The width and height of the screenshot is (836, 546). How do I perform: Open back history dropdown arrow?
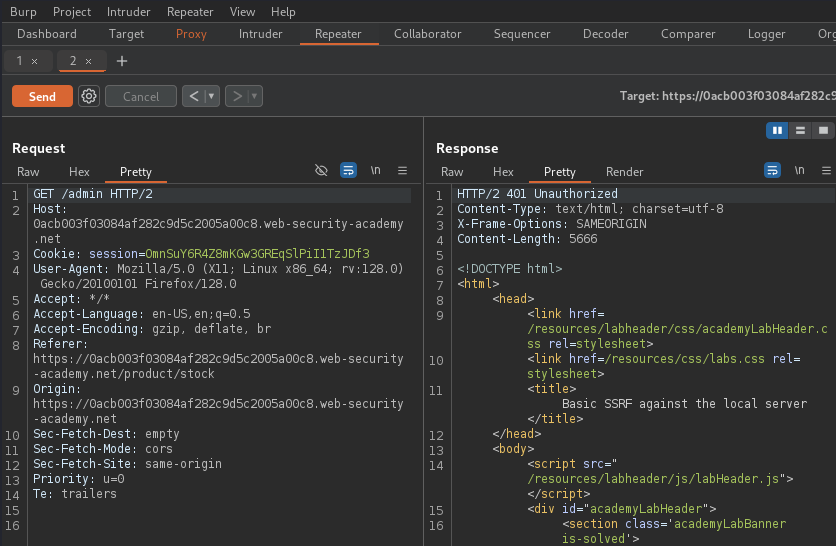point(212,96)
